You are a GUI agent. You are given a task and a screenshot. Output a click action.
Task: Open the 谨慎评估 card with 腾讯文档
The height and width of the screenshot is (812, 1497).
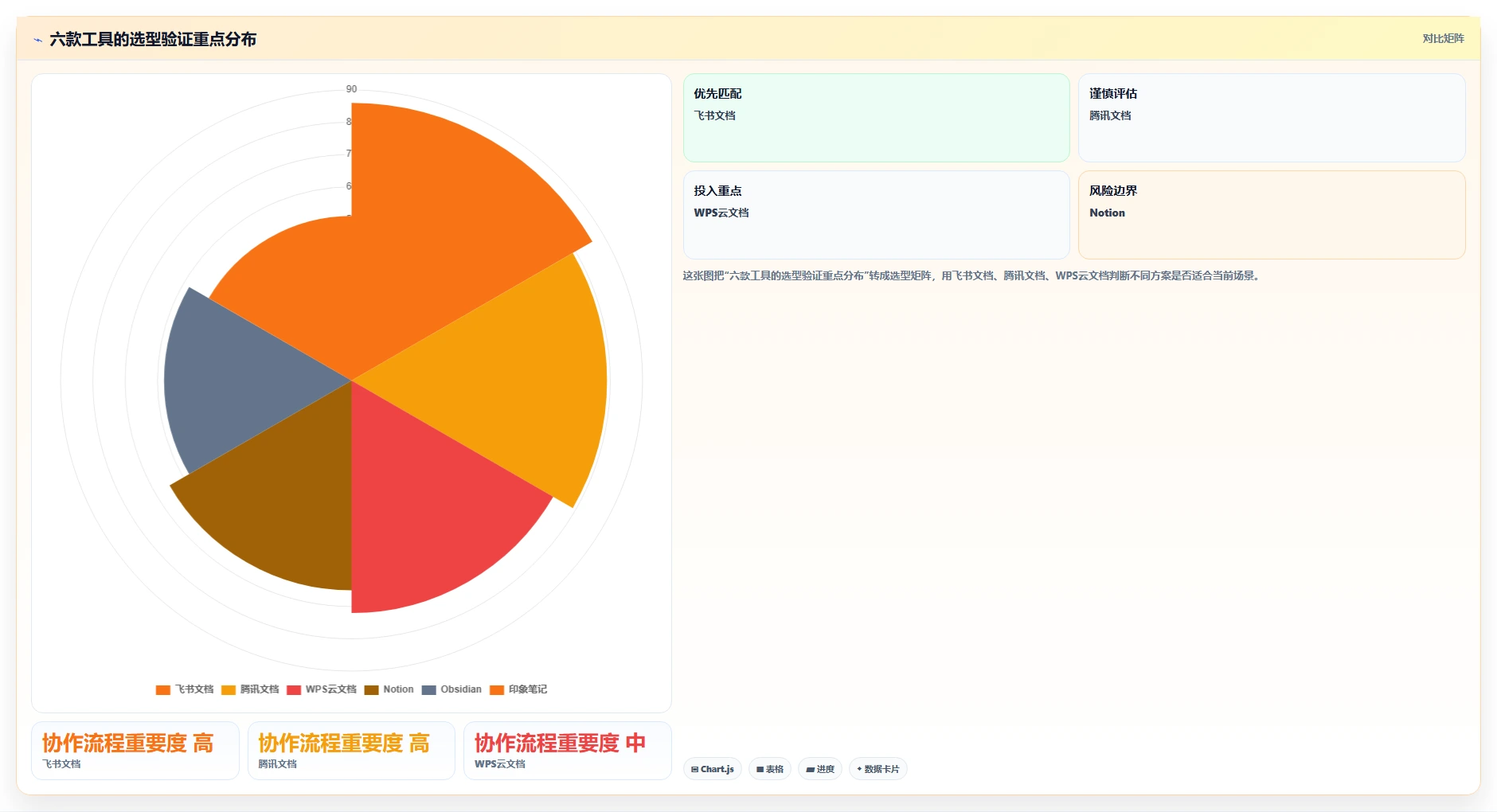pyautogui.click(x=1272, y=118)
